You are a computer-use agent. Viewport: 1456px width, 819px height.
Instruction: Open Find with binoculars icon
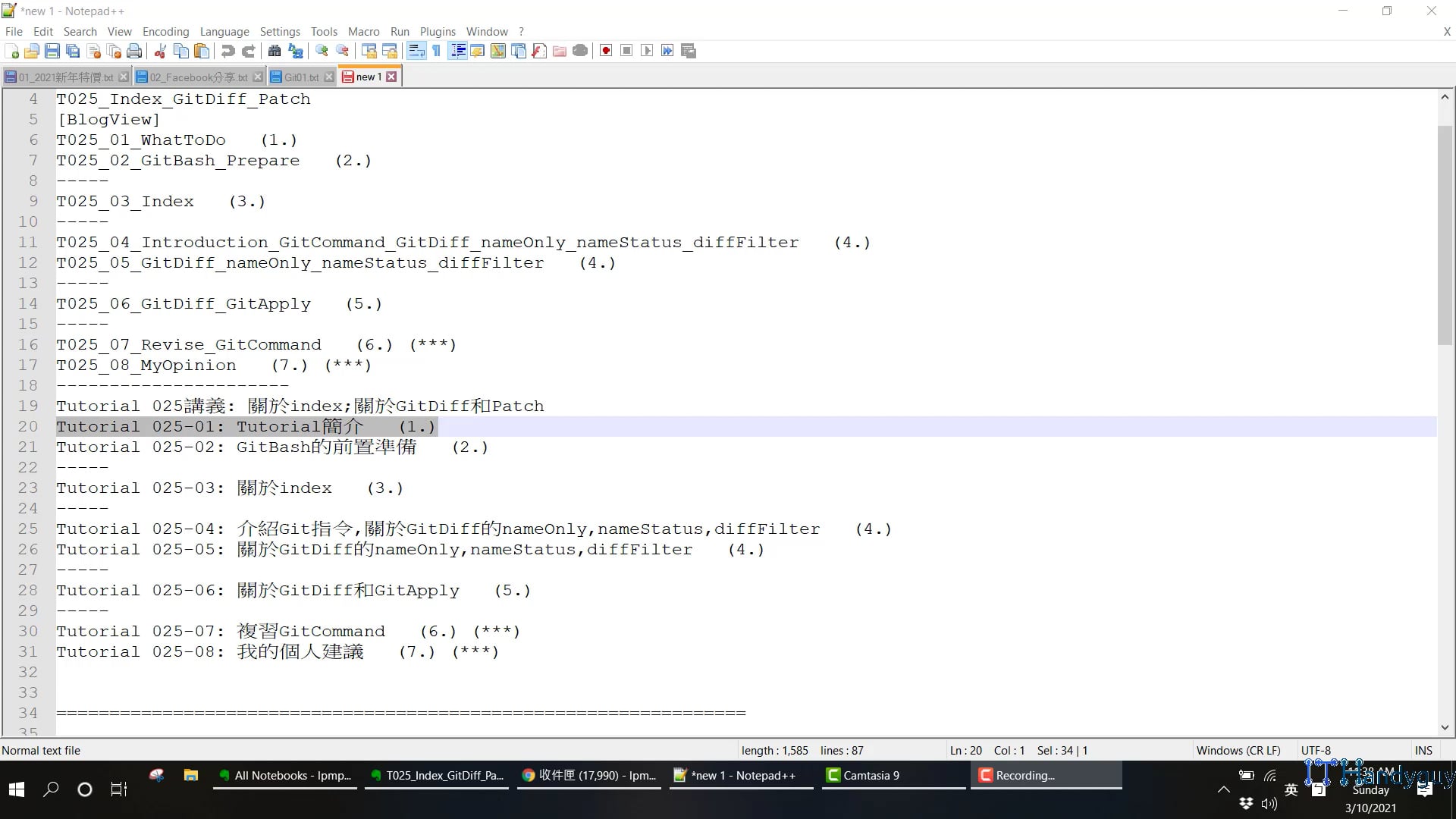pos(275,51)
